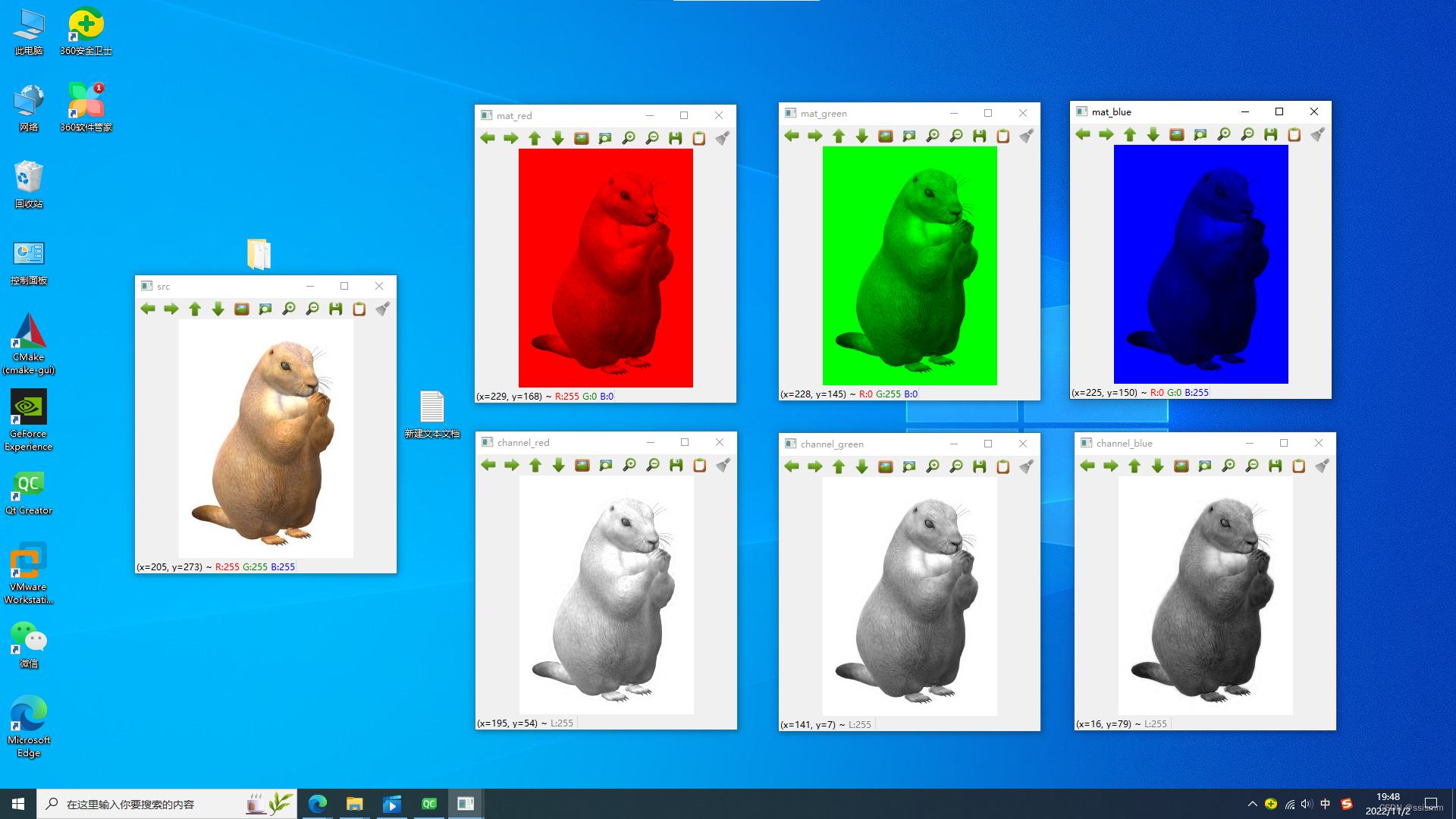Zoom out in channel_red window
Image resolution: width=1456 pixels, height=819 pixels.
point(653,465)
